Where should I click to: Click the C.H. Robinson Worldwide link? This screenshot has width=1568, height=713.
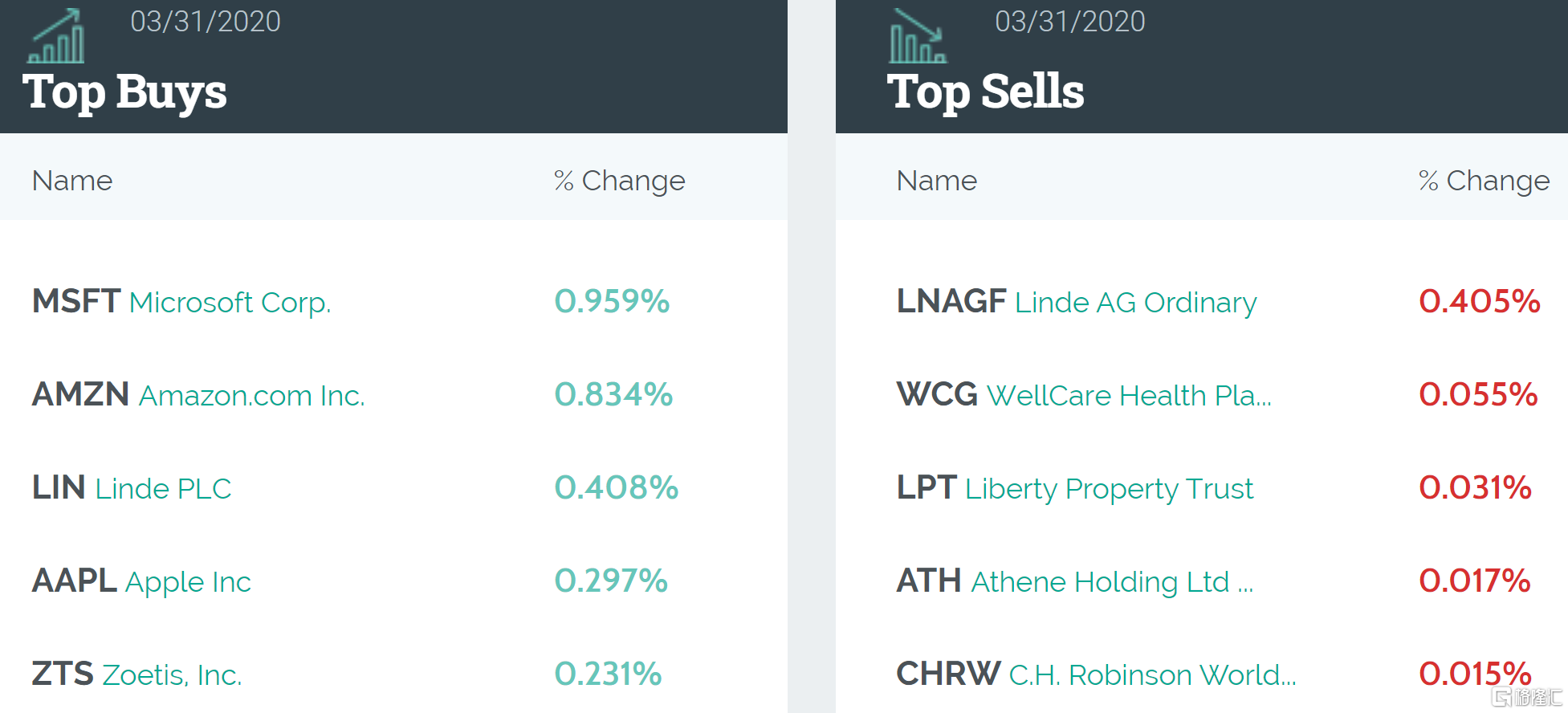(x=1152, y=675)
